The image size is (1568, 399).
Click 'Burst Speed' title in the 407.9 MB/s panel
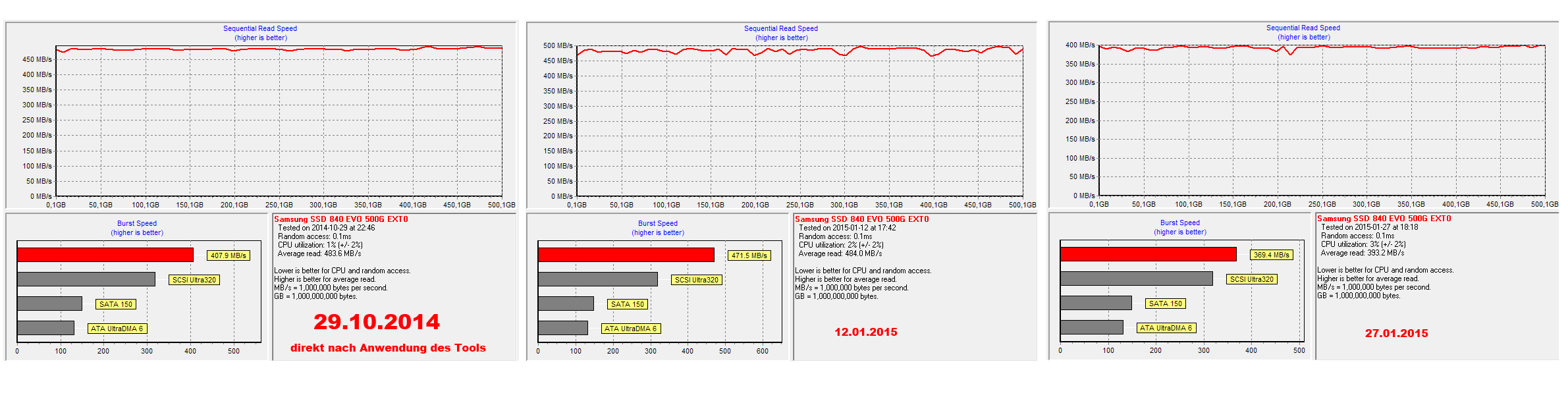[x=137, y=223]
